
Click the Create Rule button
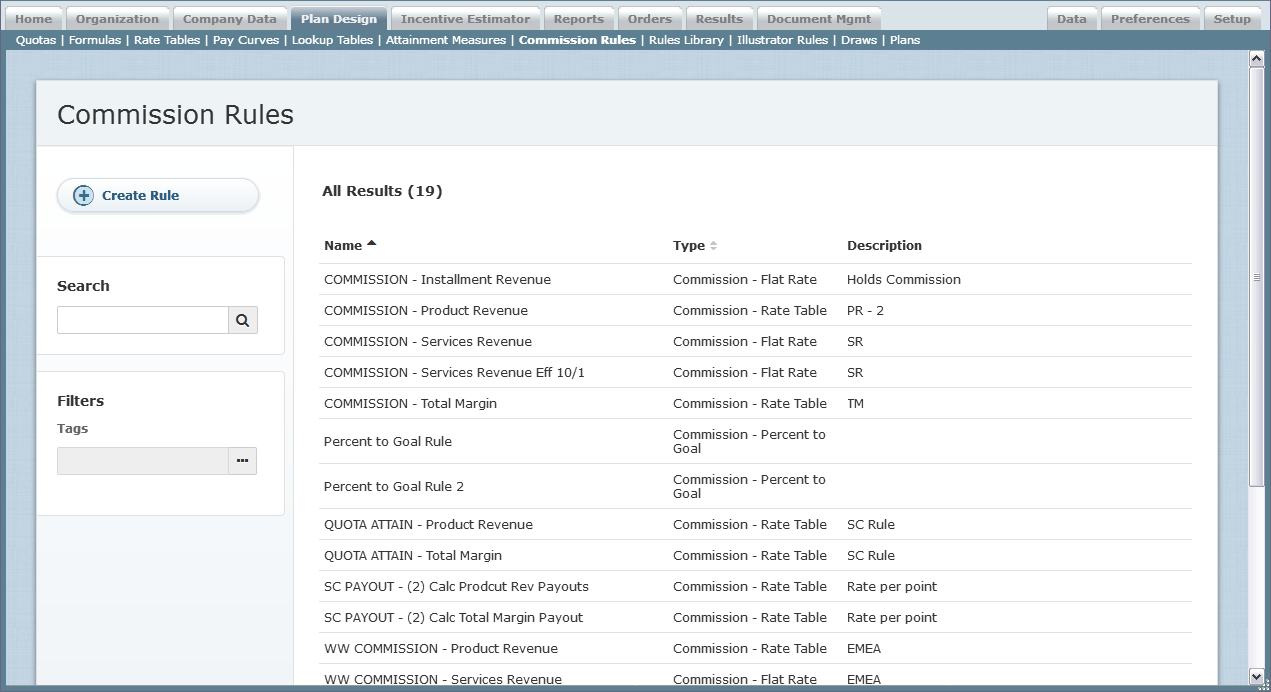pos(158,196)
